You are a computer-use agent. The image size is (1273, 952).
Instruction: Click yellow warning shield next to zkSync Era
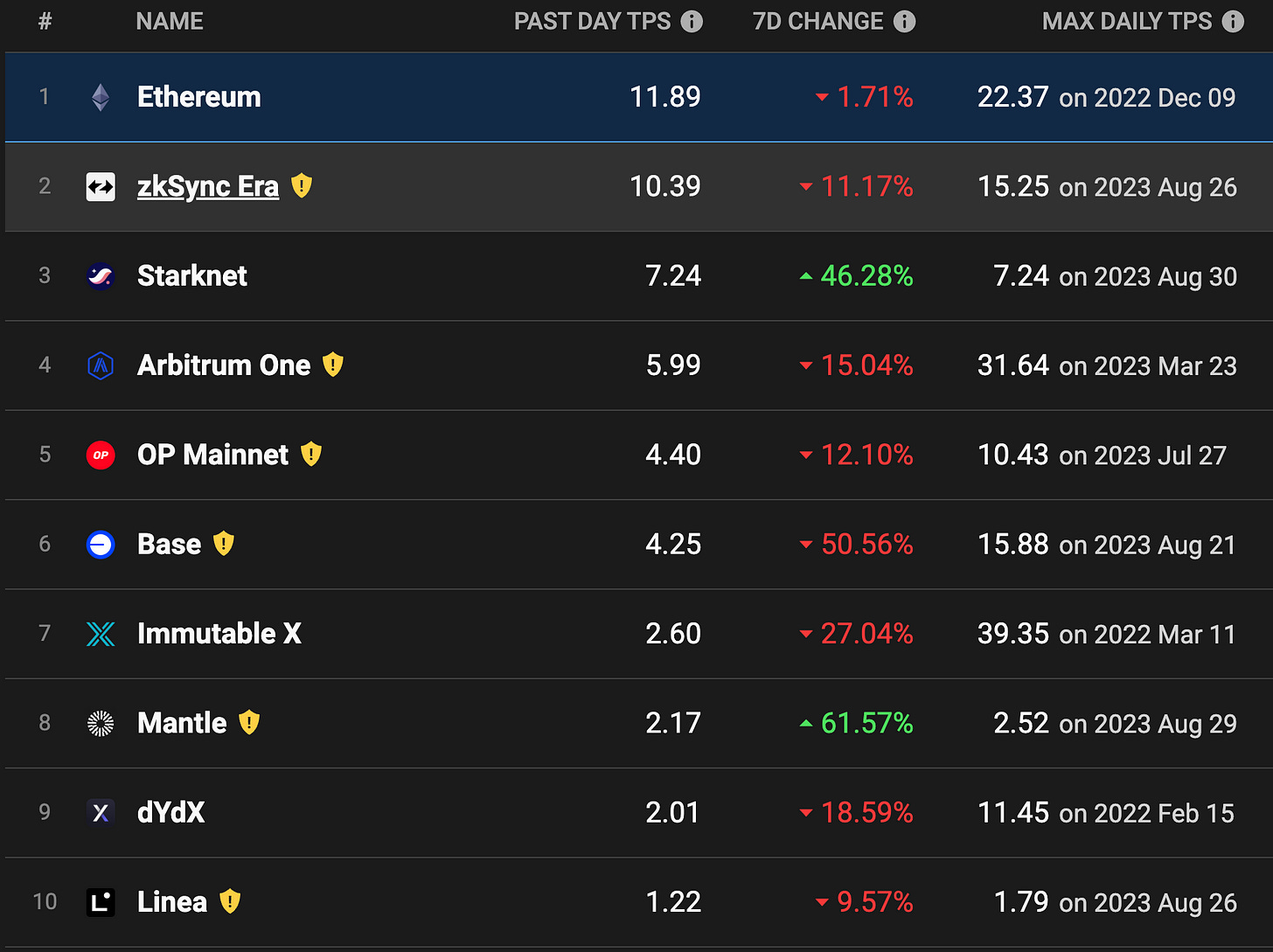[x=302, y=185]
